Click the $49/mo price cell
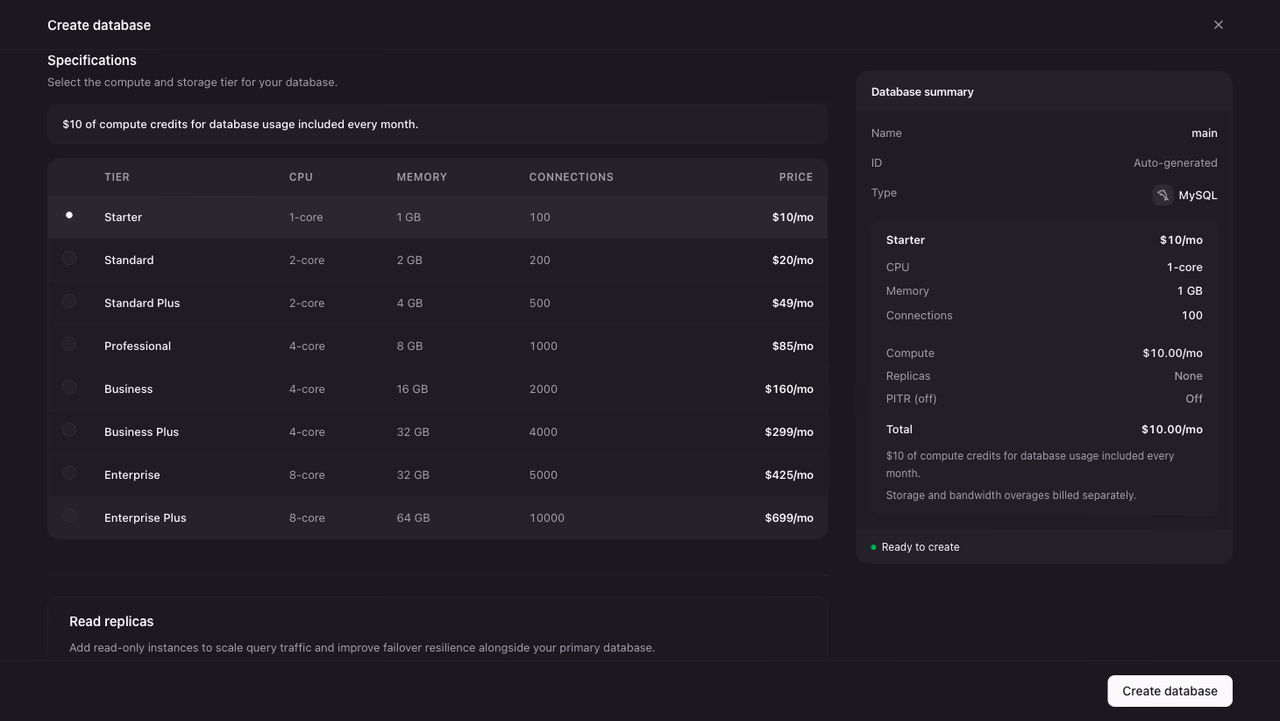Viewport: 1280px width, 721px height. point(792,303)
